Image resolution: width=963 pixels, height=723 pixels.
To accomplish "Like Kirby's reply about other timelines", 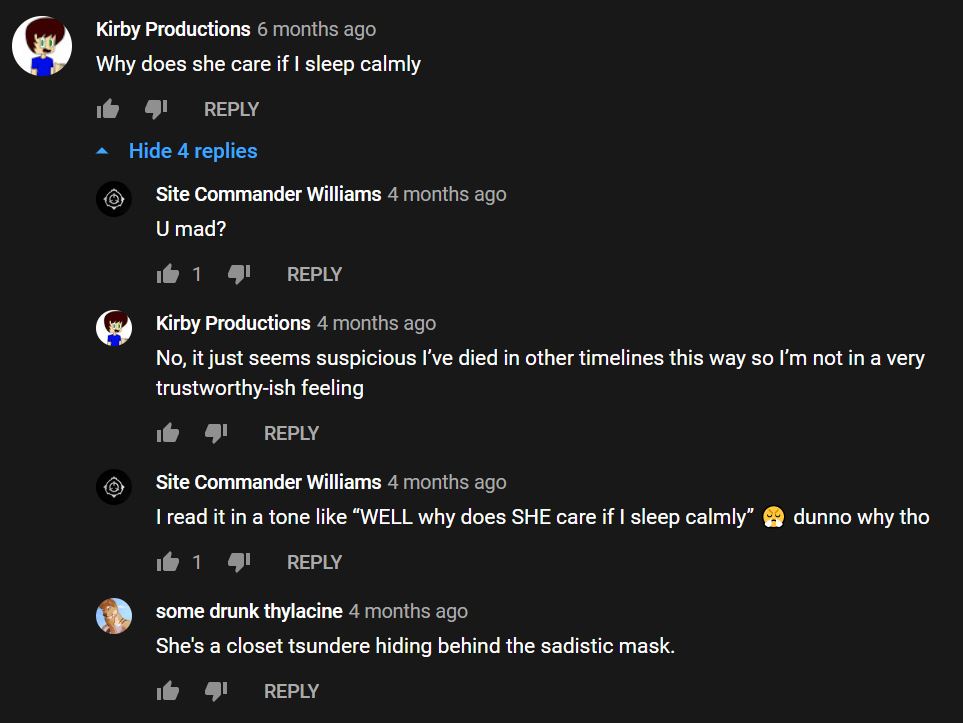I will [x=168, y=433].
